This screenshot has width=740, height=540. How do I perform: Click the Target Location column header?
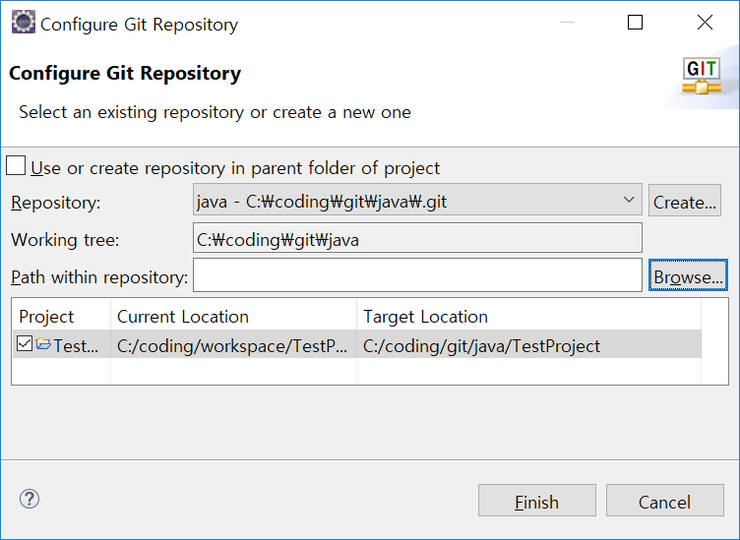click(x=528, y=316)
